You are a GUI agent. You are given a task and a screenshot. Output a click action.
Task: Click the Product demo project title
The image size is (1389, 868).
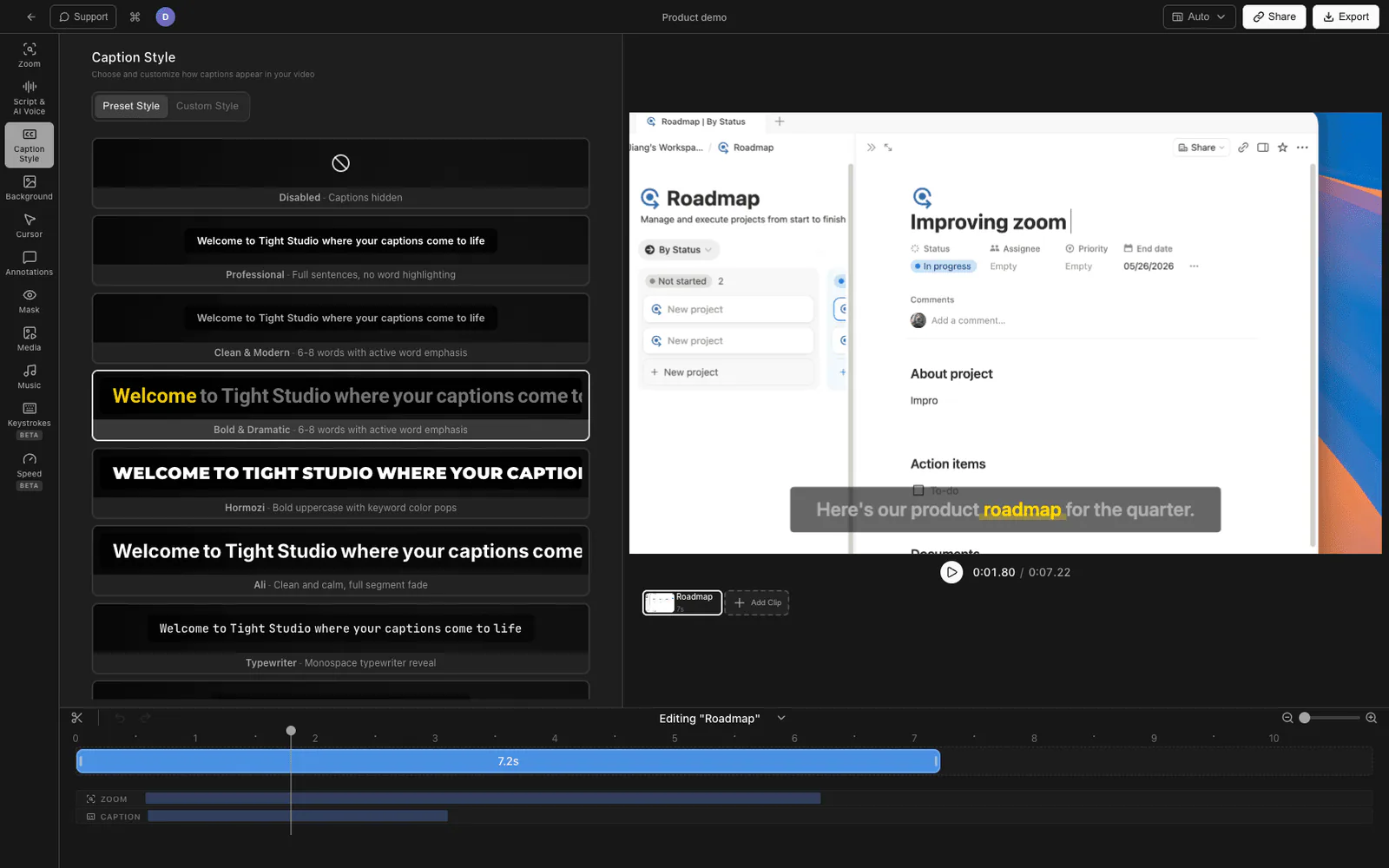[x=694, y=17]
